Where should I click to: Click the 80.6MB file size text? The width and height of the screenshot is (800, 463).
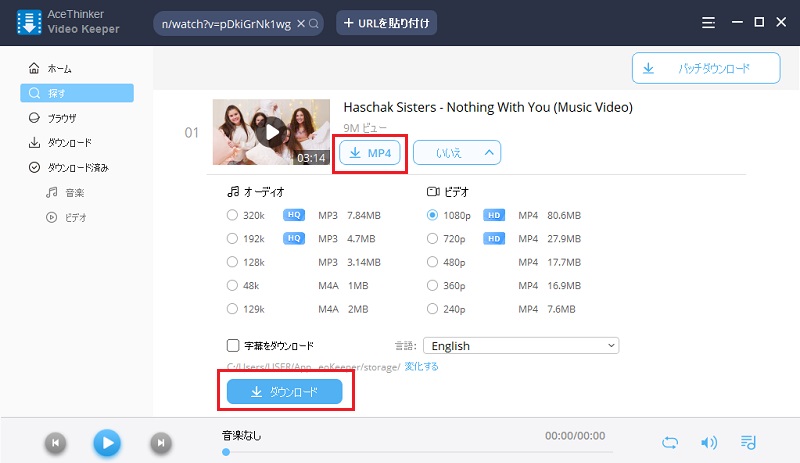[564, 215]
